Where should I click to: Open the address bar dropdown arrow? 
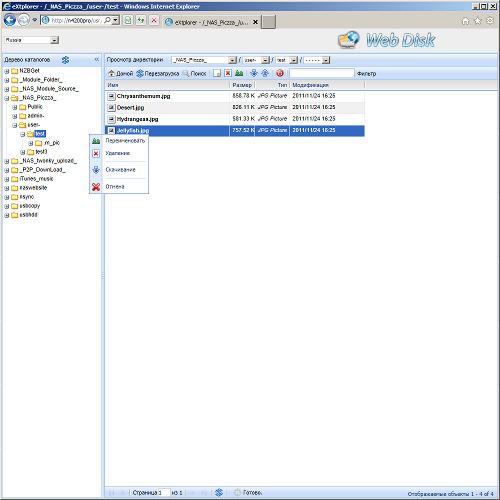(x=115, y=20)
